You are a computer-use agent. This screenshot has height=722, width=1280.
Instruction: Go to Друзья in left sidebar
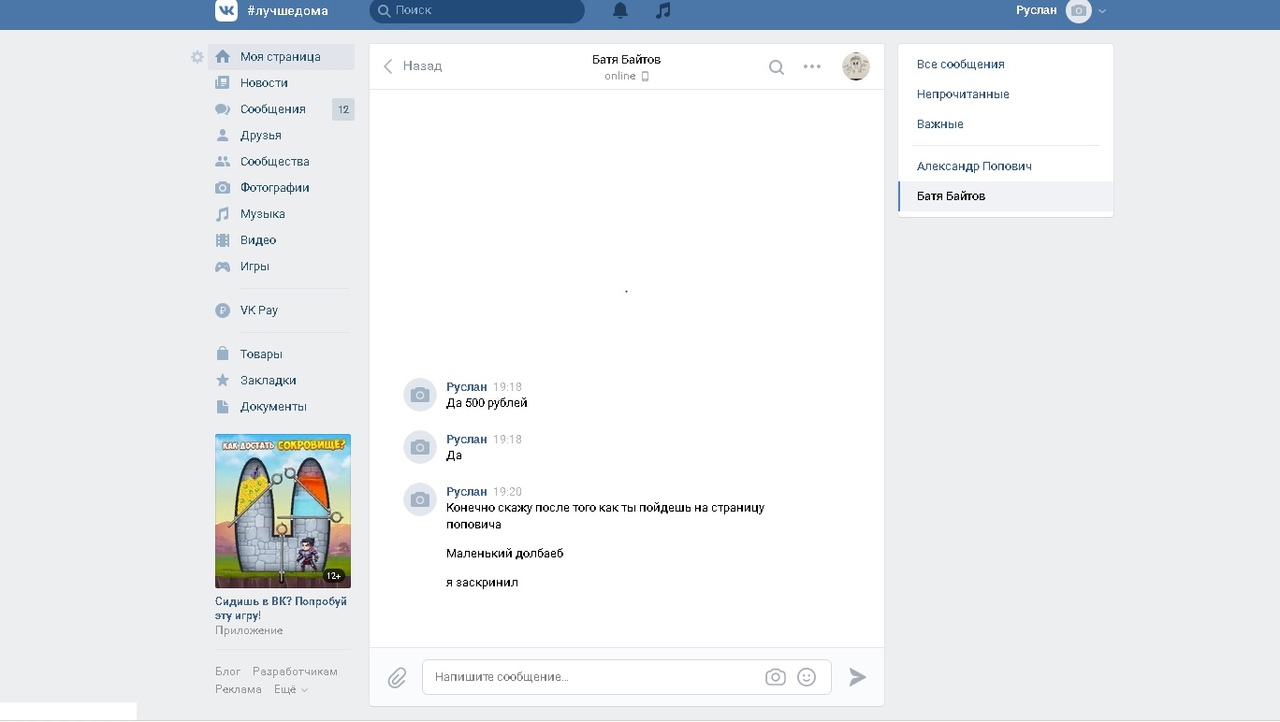pos(260,135)
